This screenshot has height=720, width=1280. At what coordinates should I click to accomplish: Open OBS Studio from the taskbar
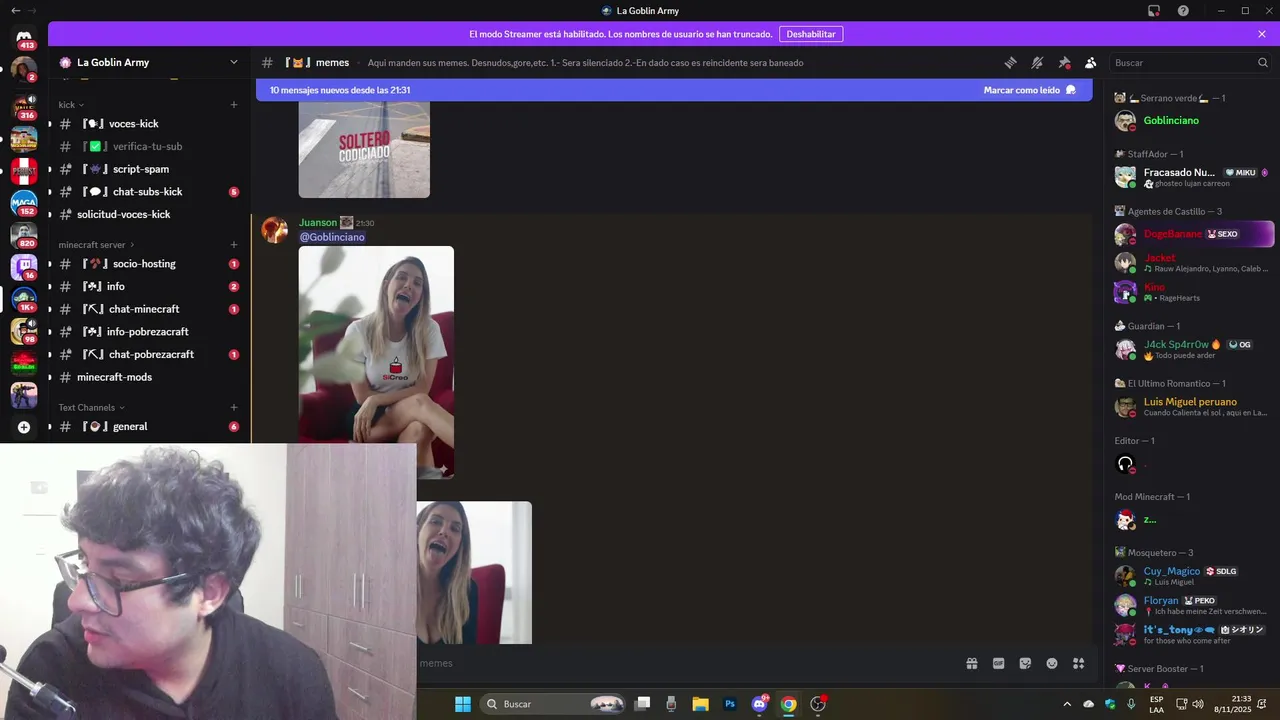[818, 704]
